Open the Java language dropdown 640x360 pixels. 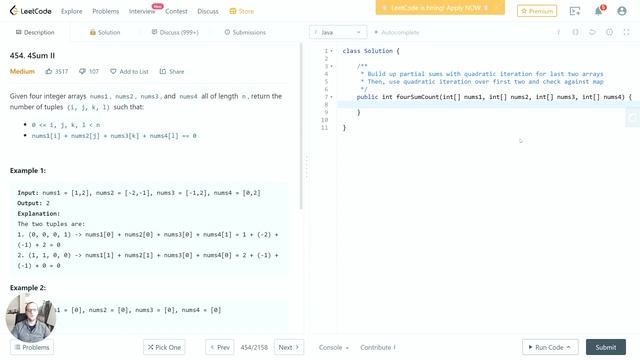(338, 32)
